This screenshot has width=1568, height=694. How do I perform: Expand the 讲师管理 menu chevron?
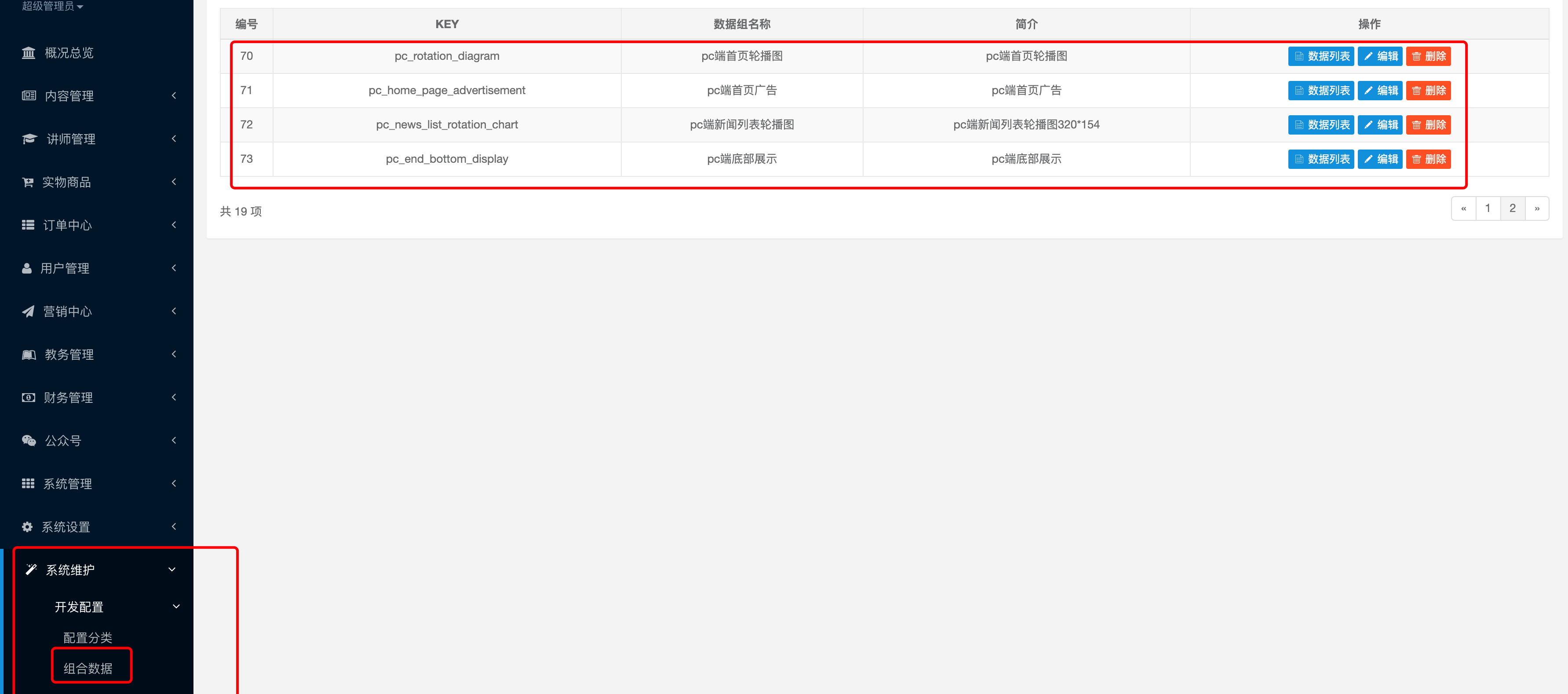pos(174,139)
